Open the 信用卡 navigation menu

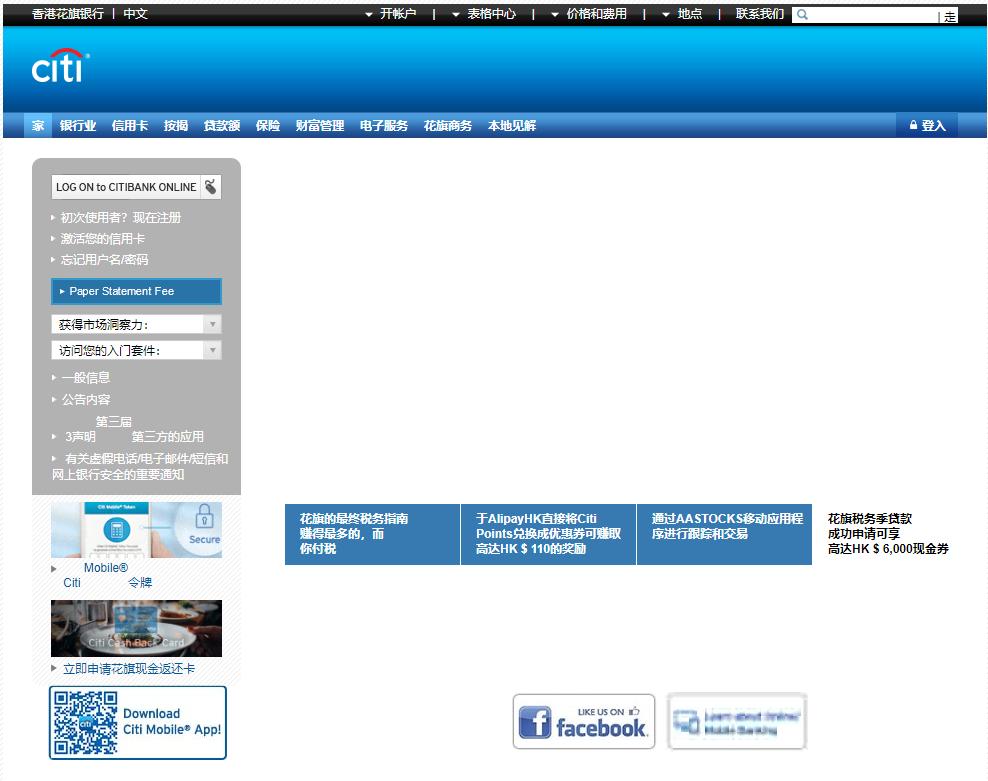130,125
